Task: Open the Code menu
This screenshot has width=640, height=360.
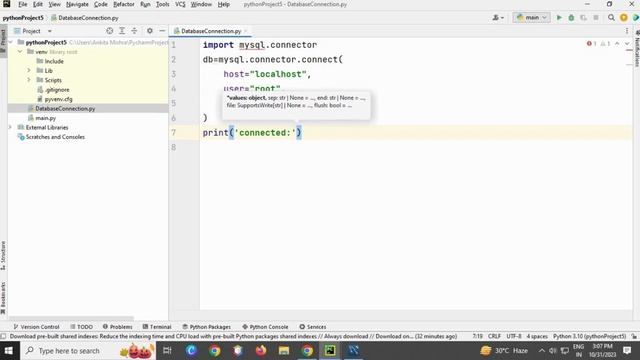Action: point(100,4)
